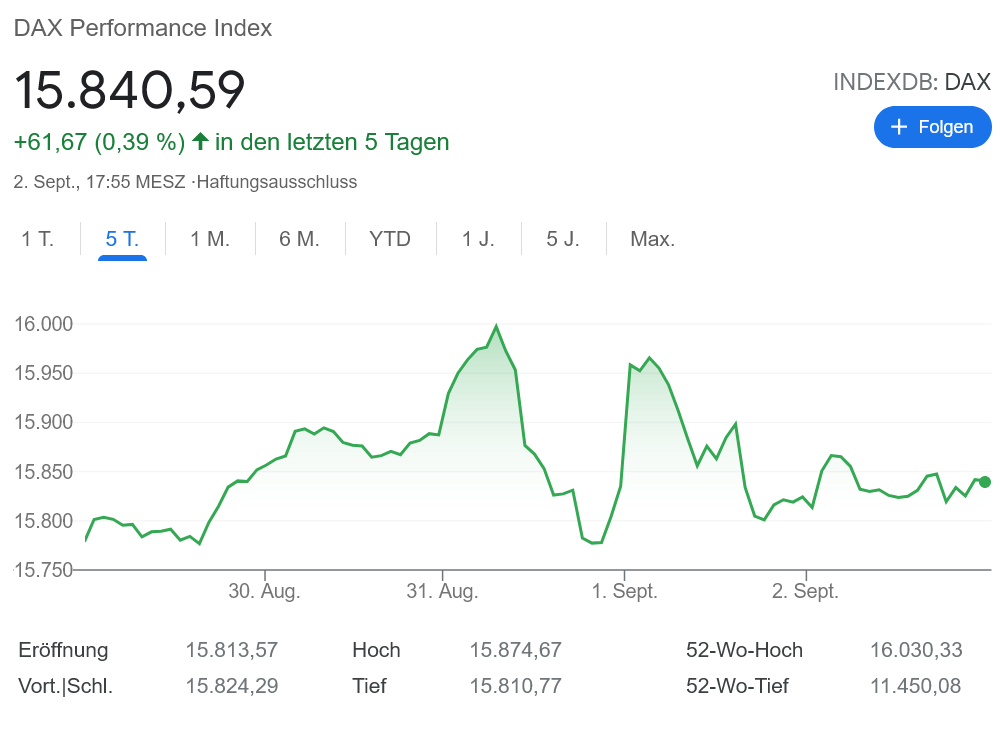
Task: Click the 1. Sept. date label on the axis
Action: coord(624,591)
